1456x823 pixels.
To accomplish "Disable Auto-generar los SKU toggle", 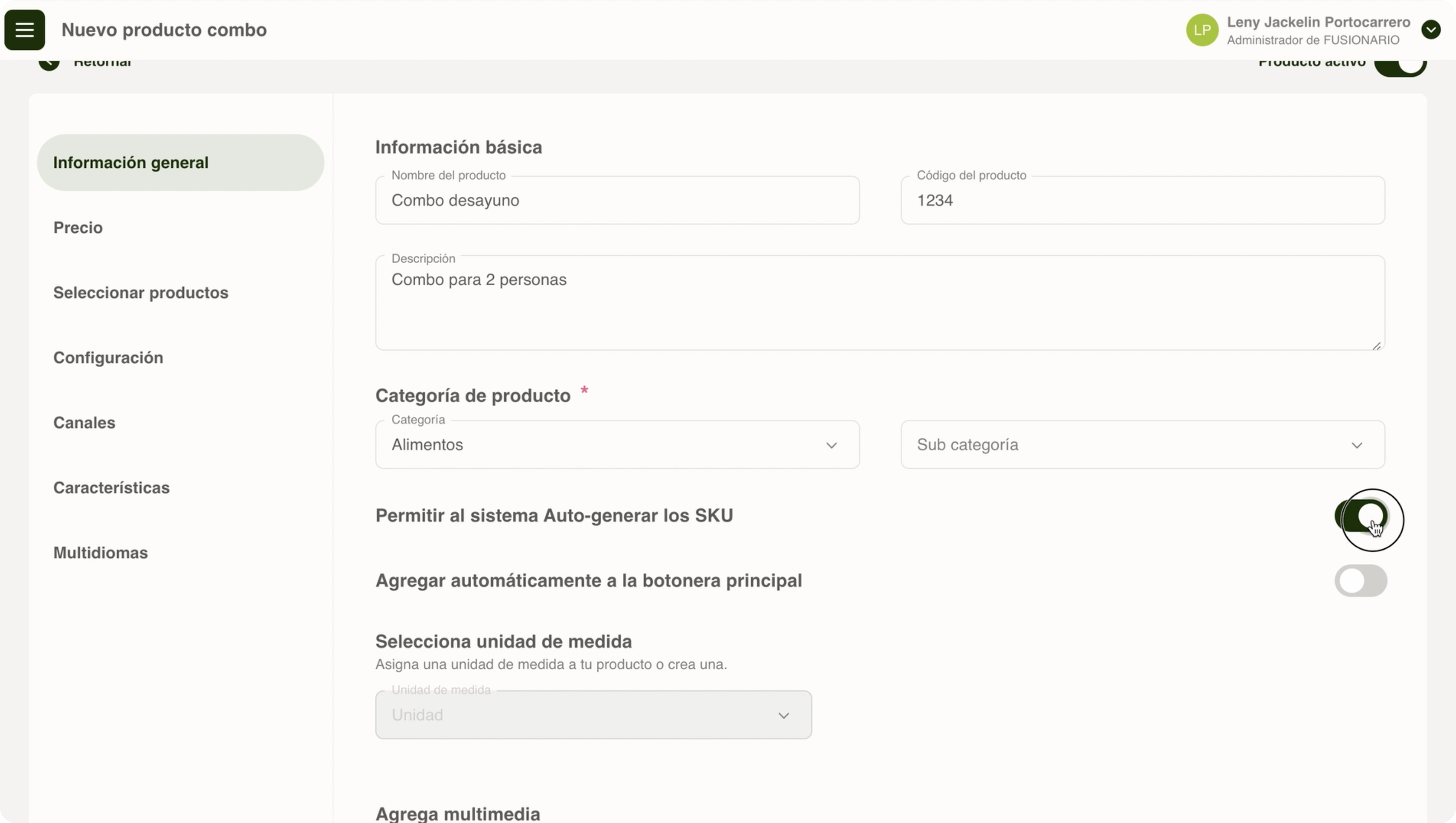I will tap(1361, 516).
